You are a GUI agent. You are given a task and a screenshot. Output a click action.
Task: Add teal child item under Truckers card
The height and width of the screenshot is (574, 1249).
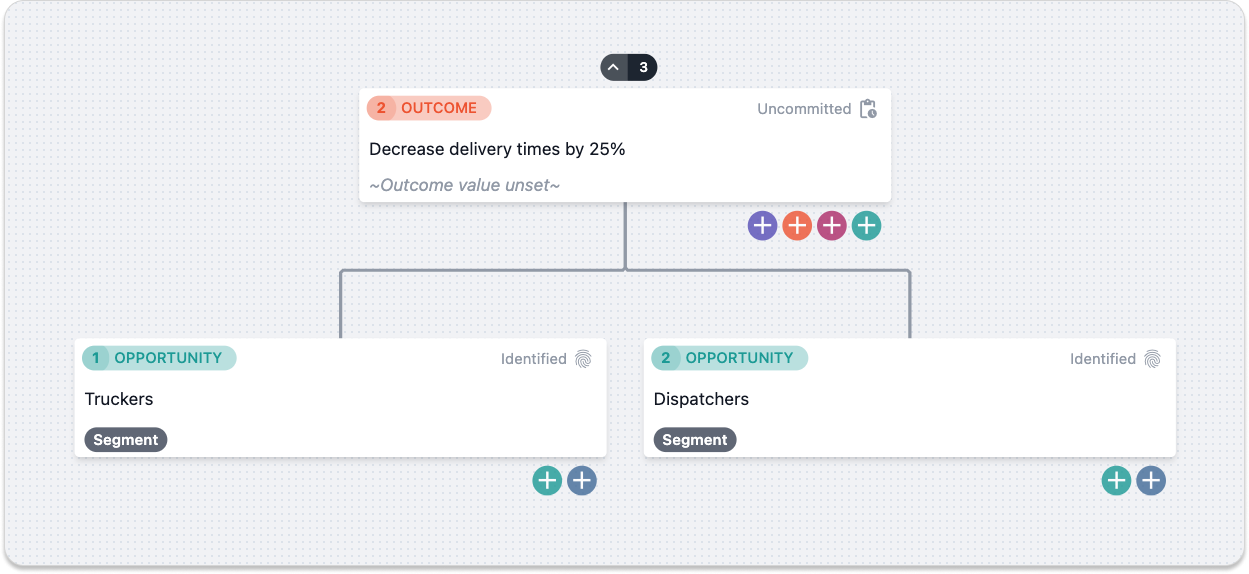[547, 481]
